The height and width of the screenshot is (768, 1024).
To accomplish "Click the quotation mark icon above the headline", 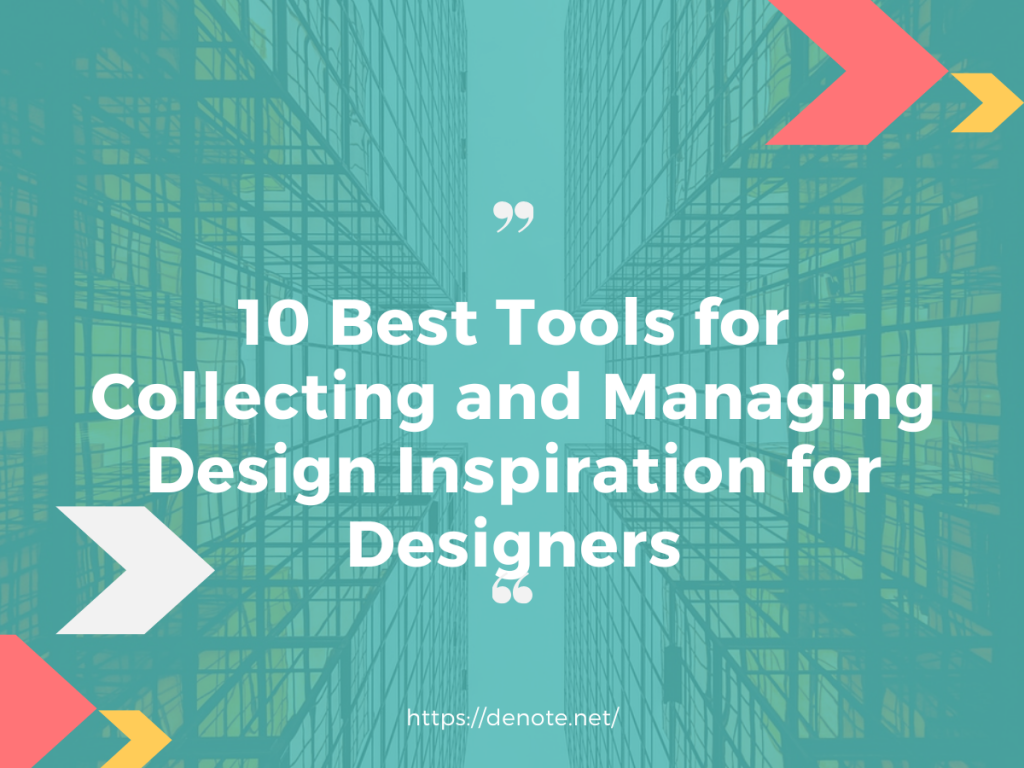I will click(x=514, y=217).
